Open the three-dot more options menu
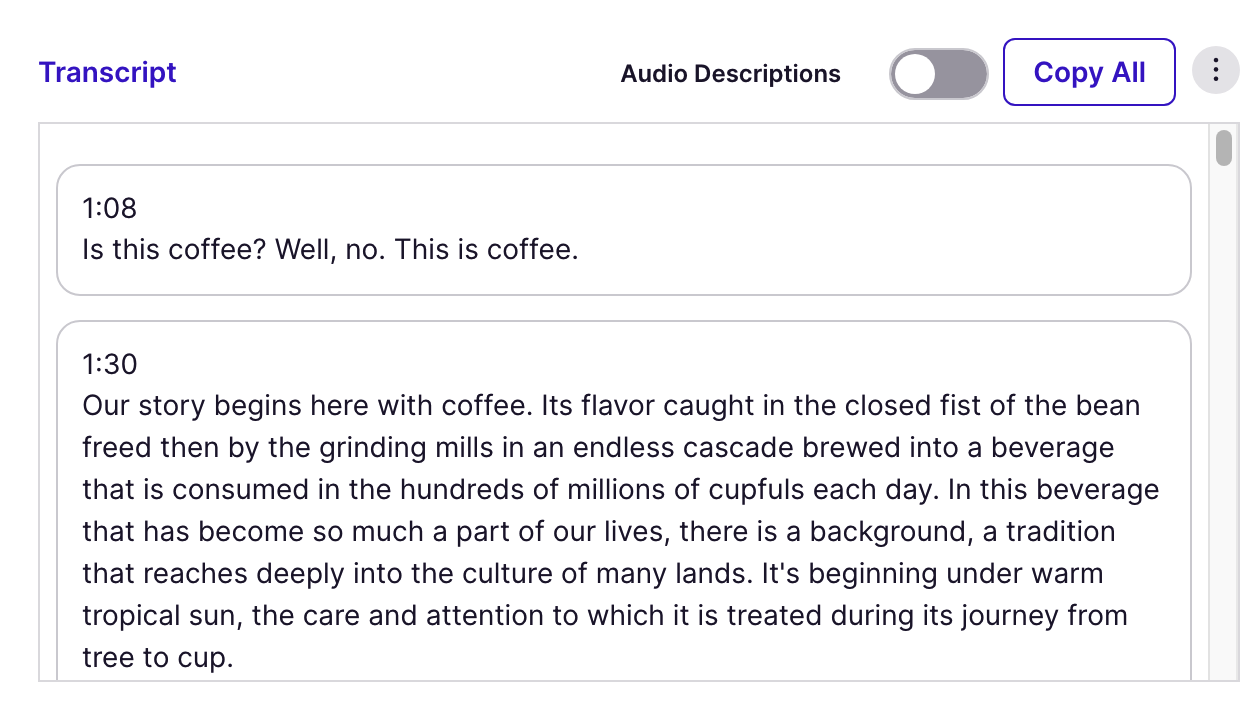Image resolution: width=1260 pixels, height=716 pixels. [x=1216, y=71]
